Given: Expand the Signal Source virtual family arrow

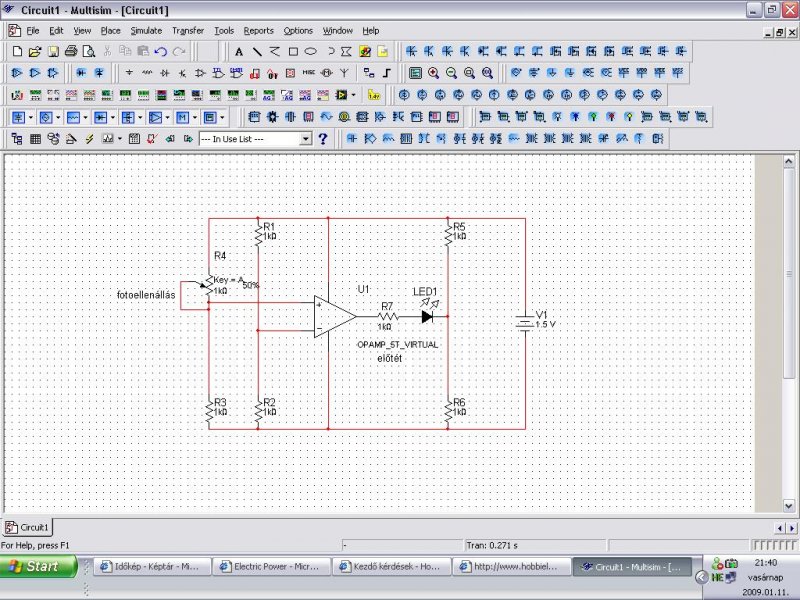Looking at the screenshot, I should [58, 117].
